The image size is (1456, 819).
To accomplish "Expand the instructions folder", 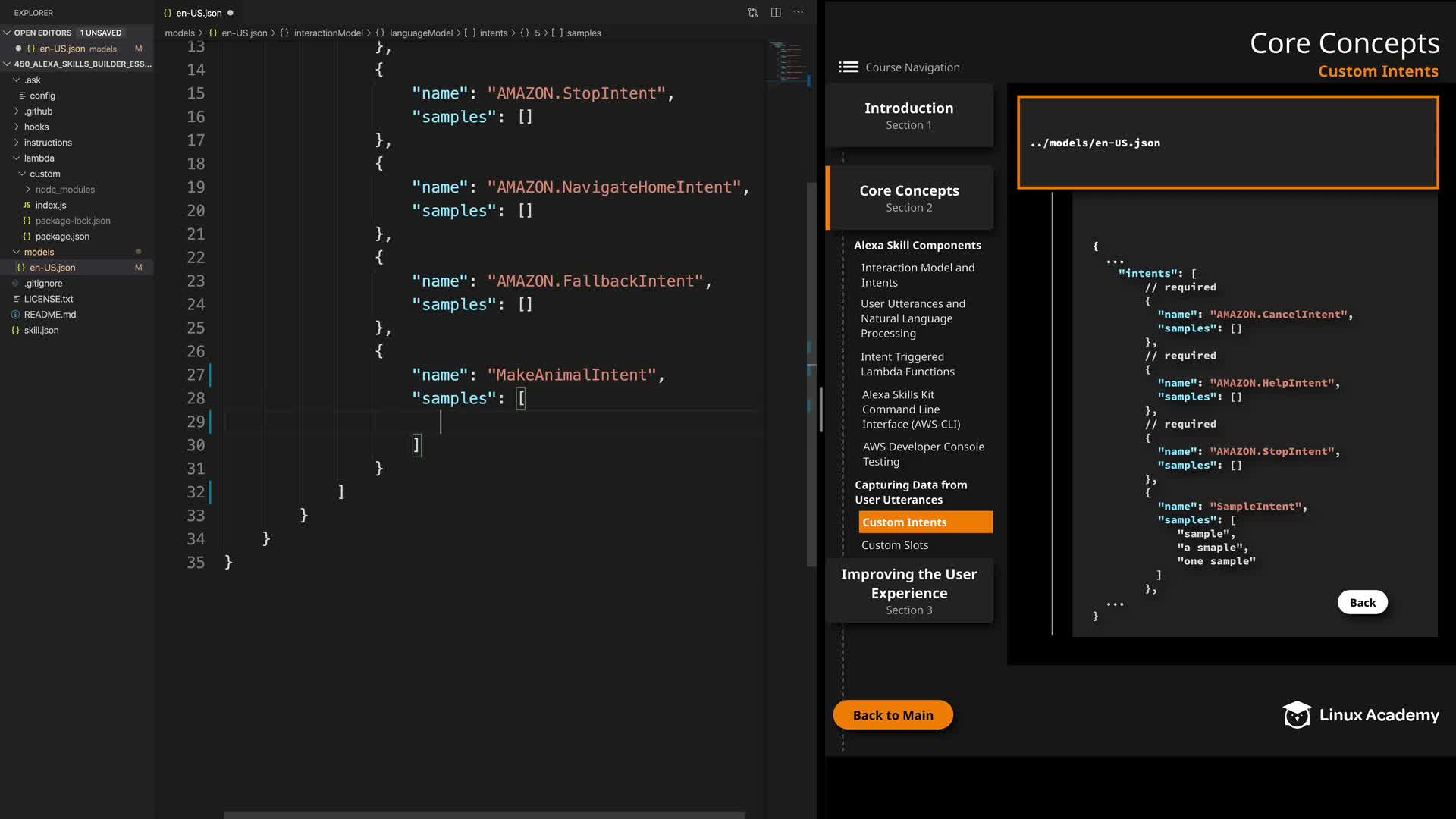I will click(16, 142).
